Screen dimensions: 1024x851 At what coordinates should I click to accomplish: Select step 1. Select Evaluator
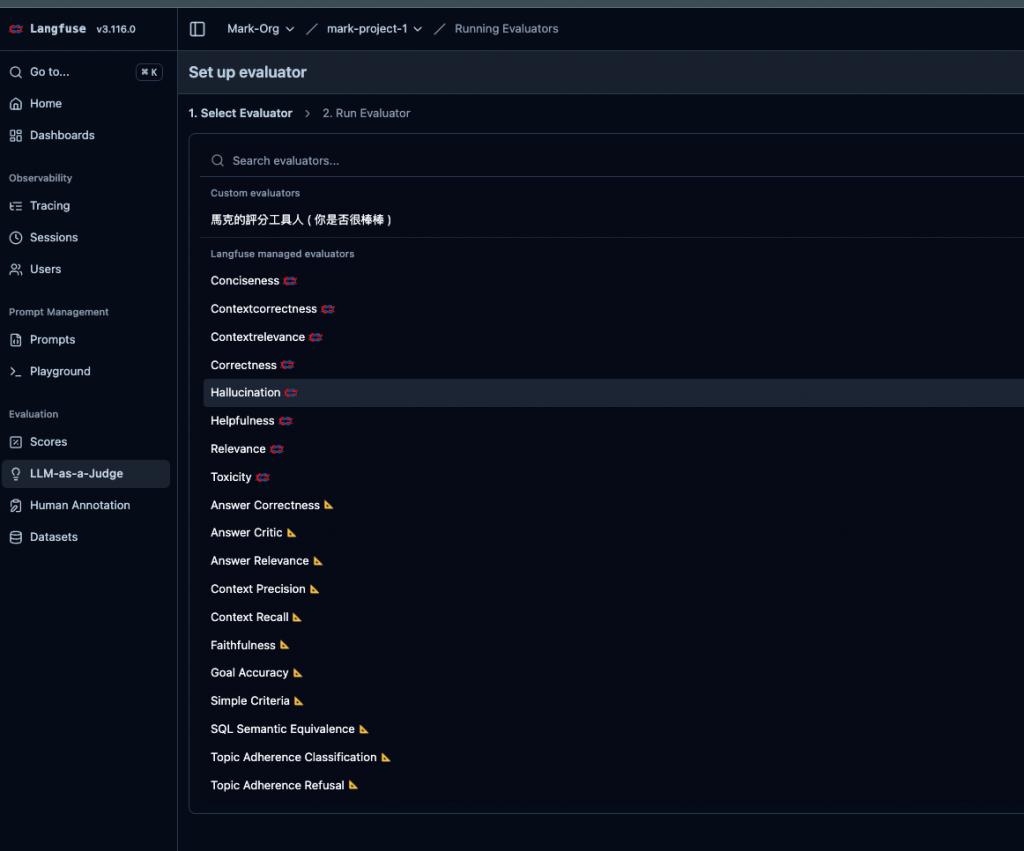coord(240,113)
